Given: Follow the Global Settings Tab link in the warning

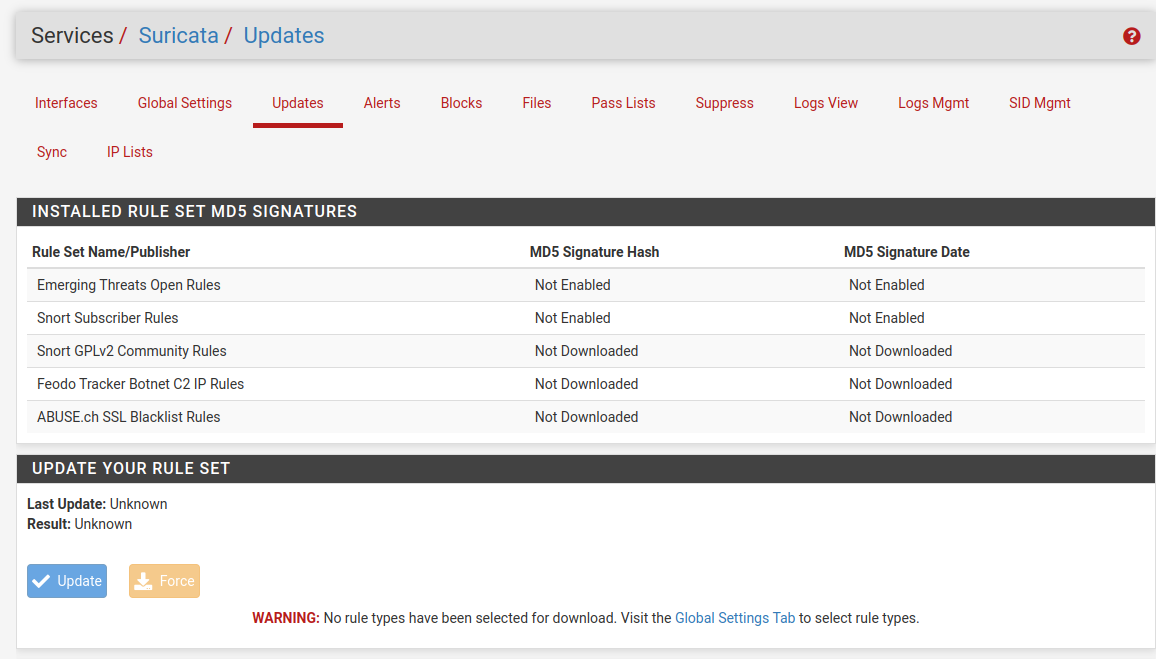Looking at the screenshot, I should click(735, 618).
